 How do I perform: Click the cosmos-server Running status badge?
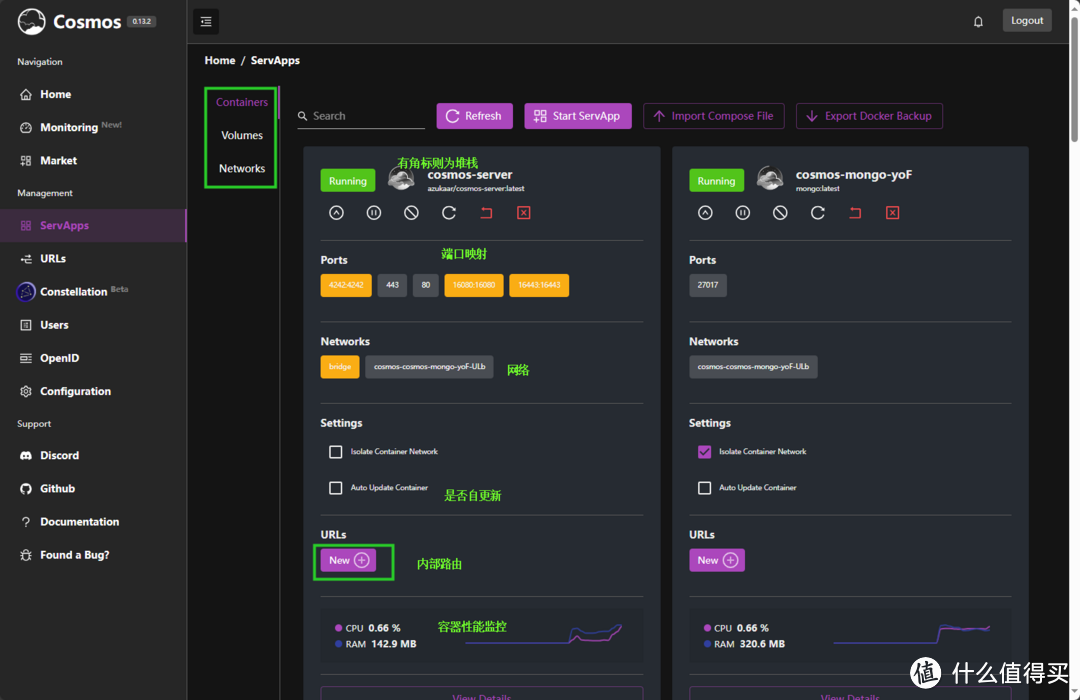(348, 181)
